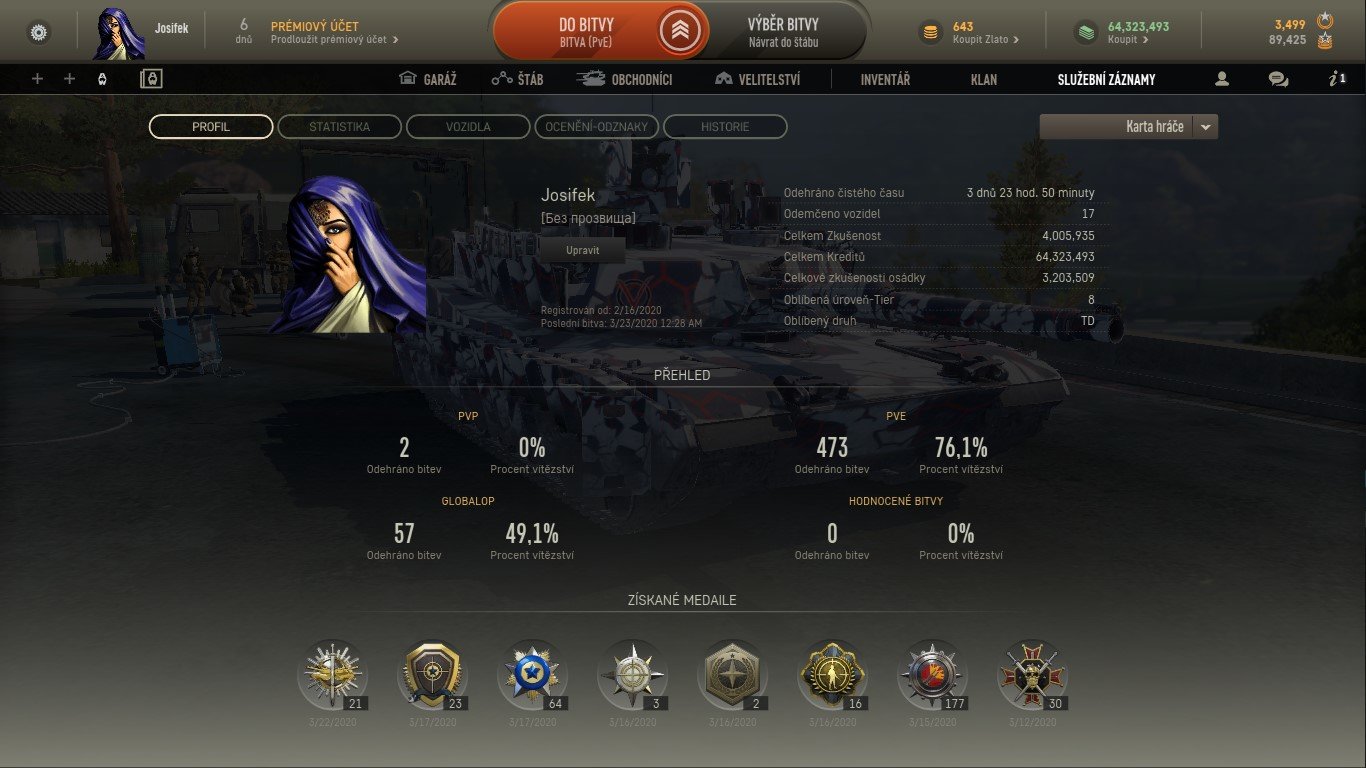The width and height of the screenshot is (1366, 768).
Task: Click the chat bubbles icon
Action: coord(1278,79)
